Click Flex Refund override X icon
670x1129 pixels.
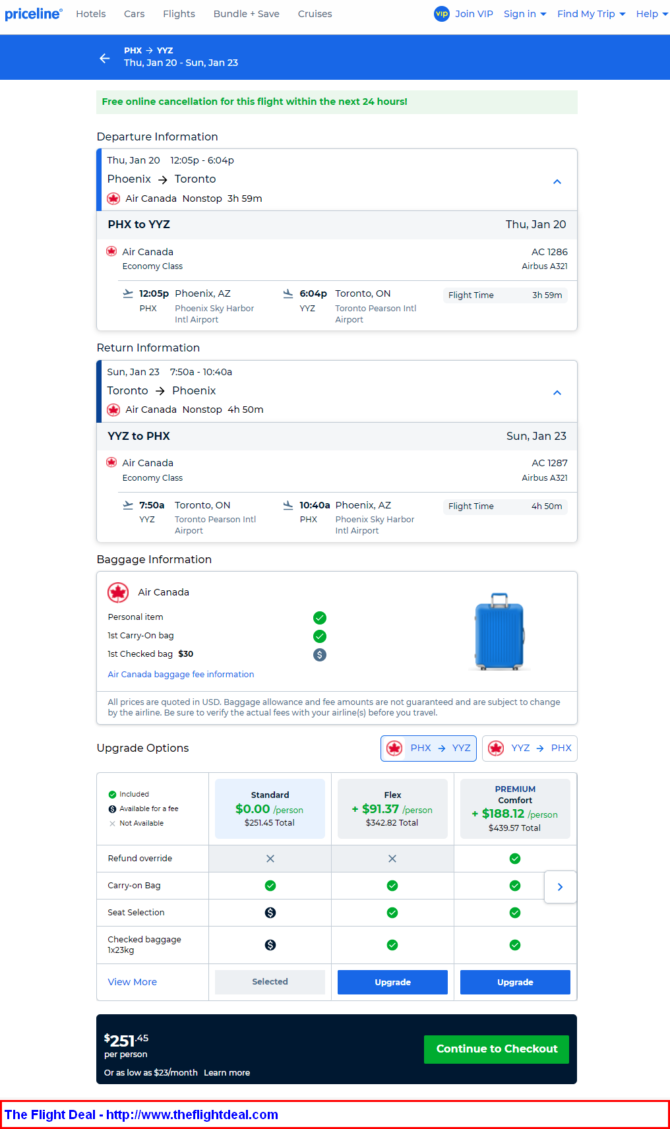(392, 858)
